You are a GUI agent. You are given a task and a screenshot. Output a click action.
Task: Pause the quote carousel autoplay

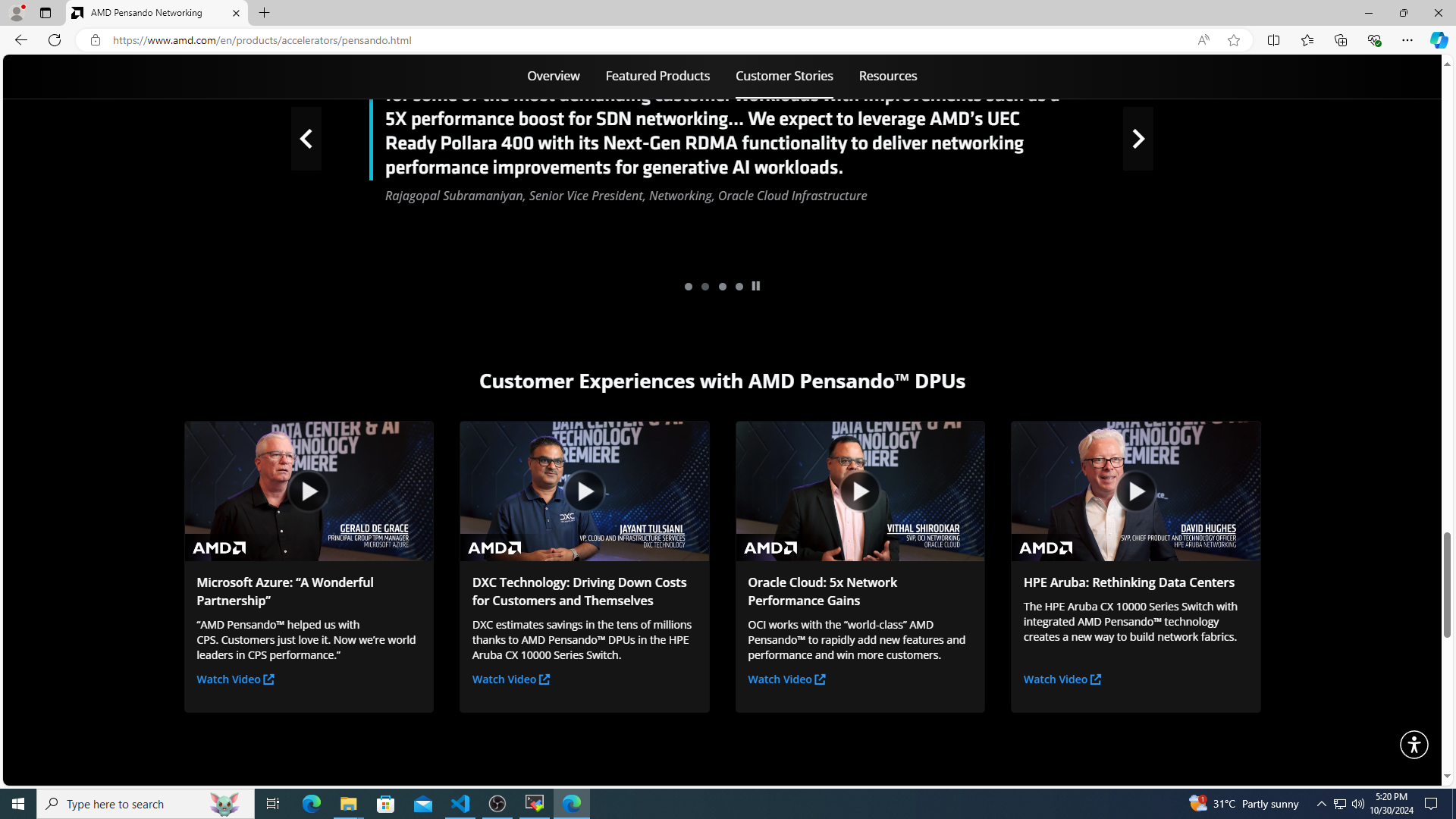[755, 287]
